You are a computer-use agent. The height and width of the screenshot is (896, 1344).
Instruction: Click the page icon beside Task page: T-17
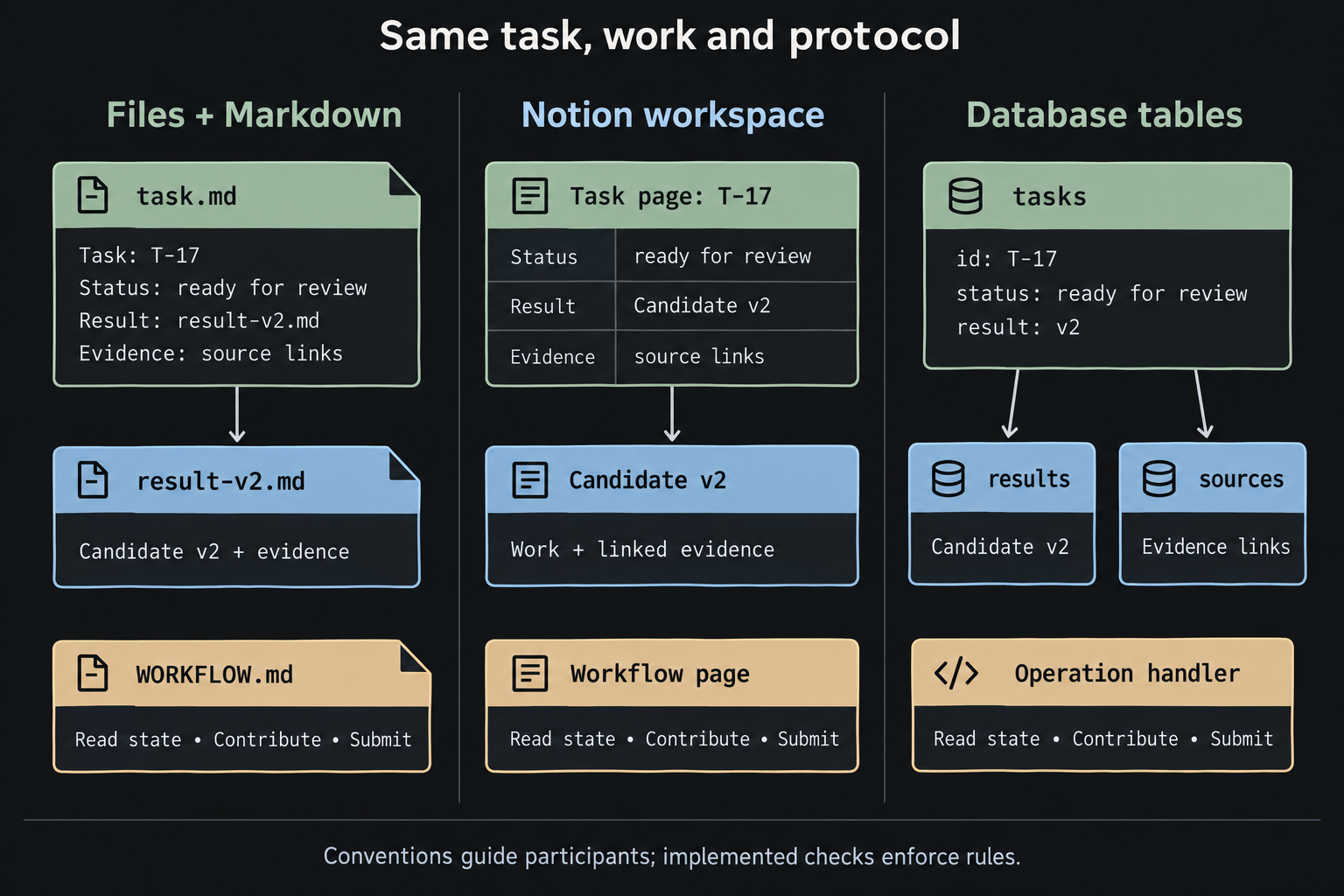click(529, 196)
